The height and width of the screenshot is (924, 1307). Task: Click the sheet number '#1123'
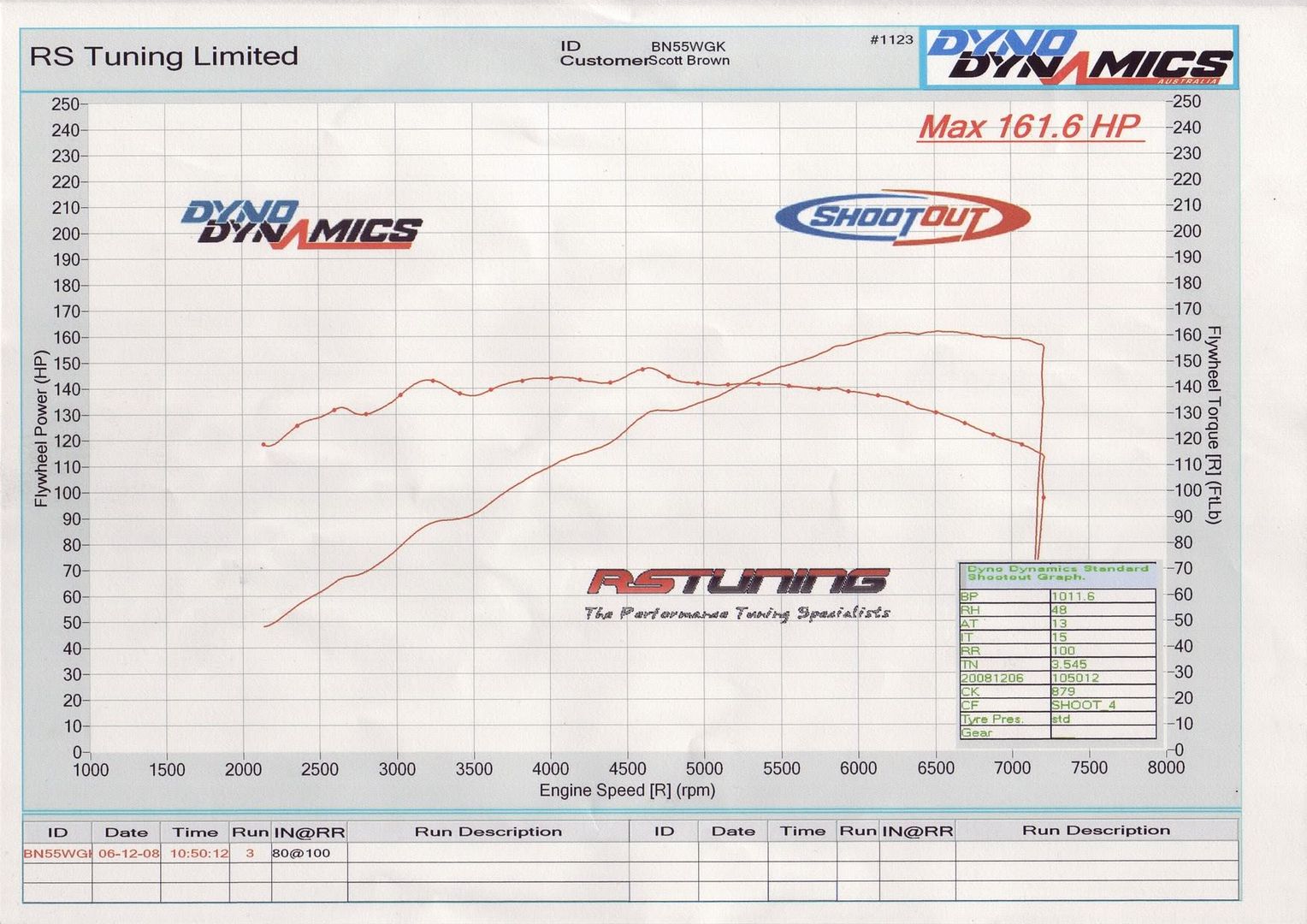tap(891, 39)
